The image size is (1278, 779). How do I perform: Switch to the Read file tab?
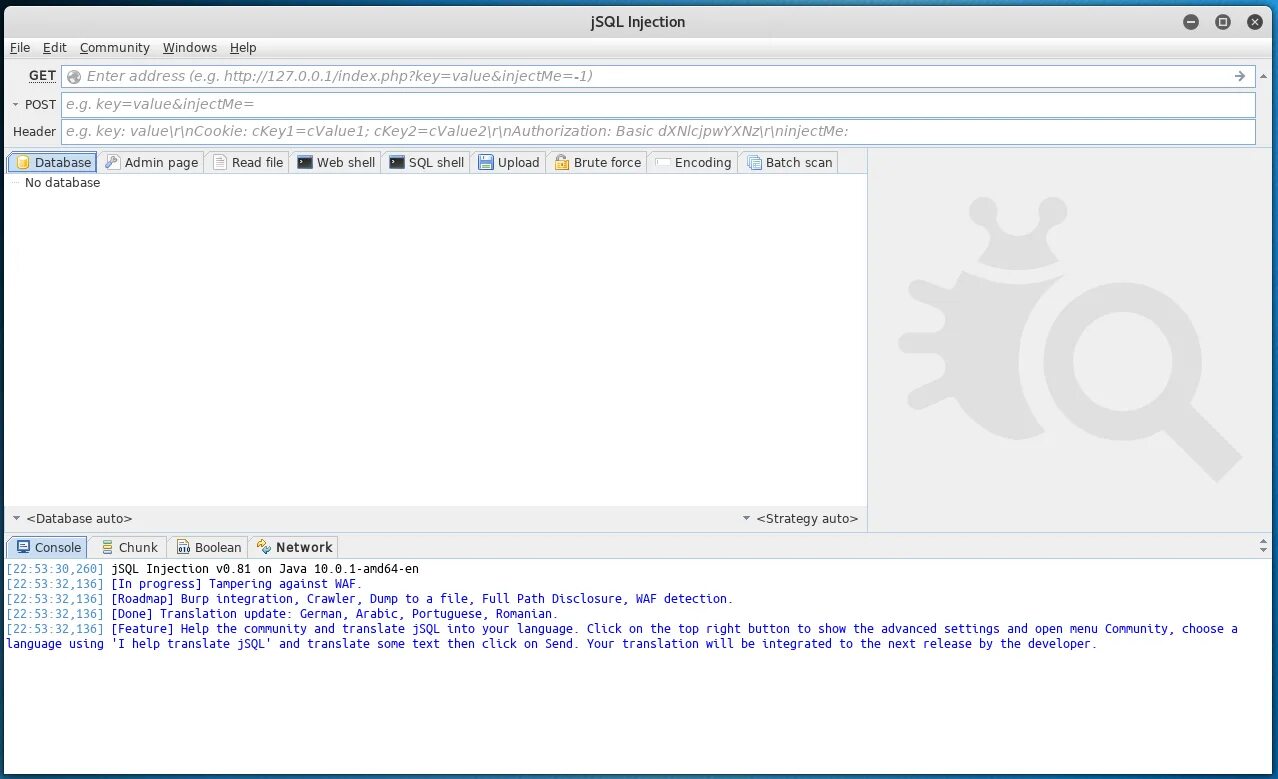[247, 162]
